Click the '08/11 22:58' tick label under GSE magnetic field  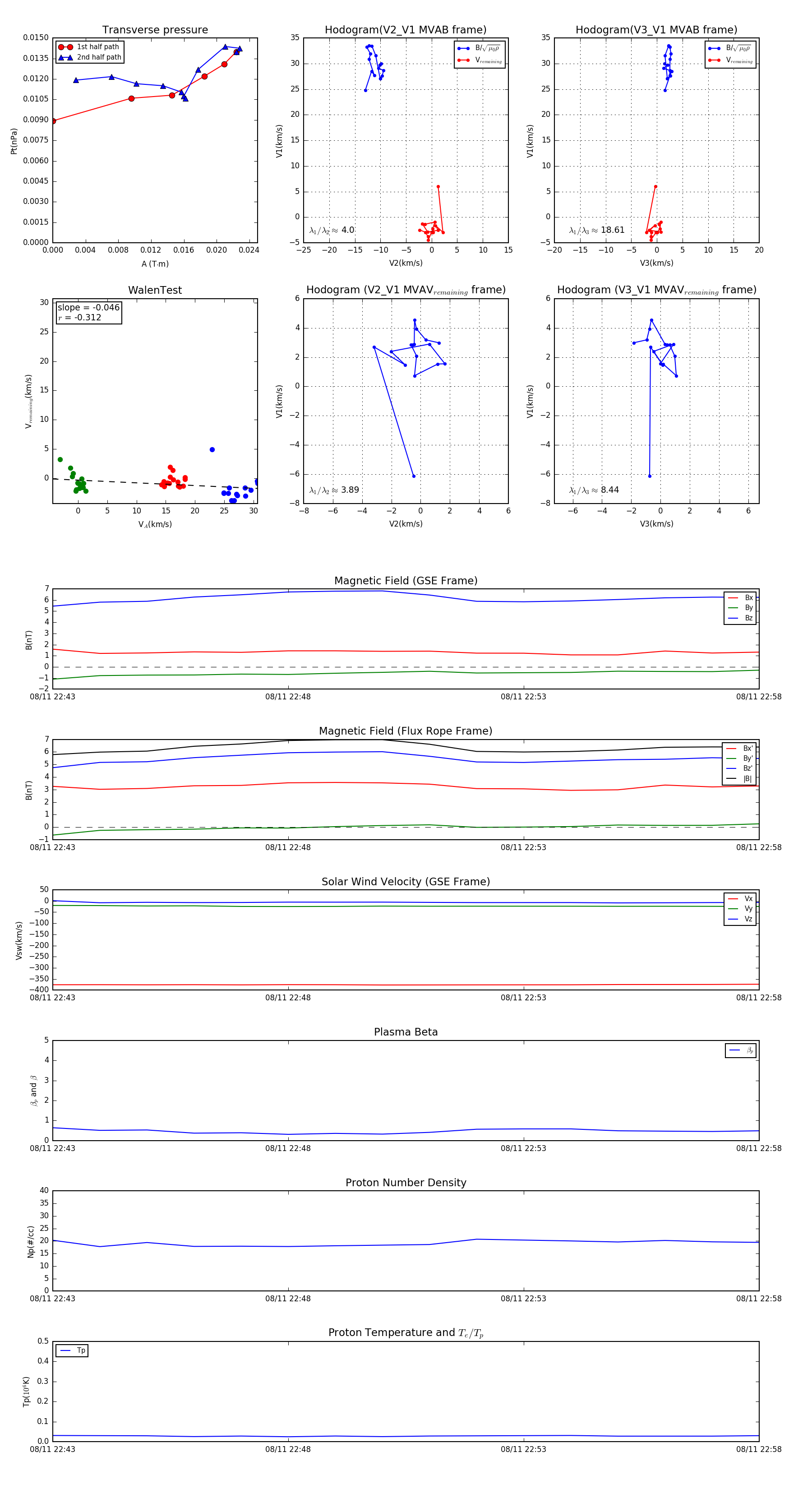[759, 697]
